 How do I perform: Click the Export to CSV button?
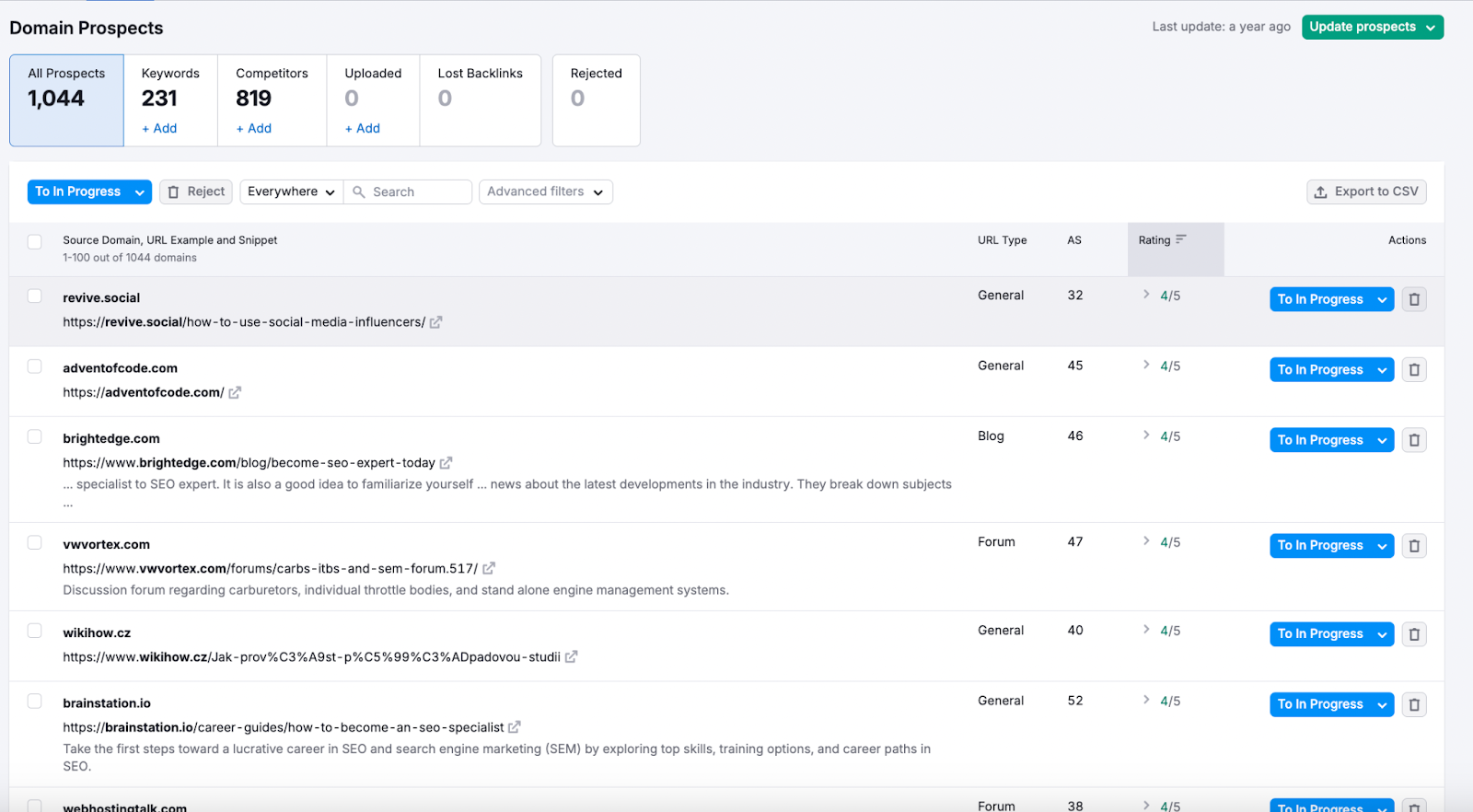coord(1366,191)
